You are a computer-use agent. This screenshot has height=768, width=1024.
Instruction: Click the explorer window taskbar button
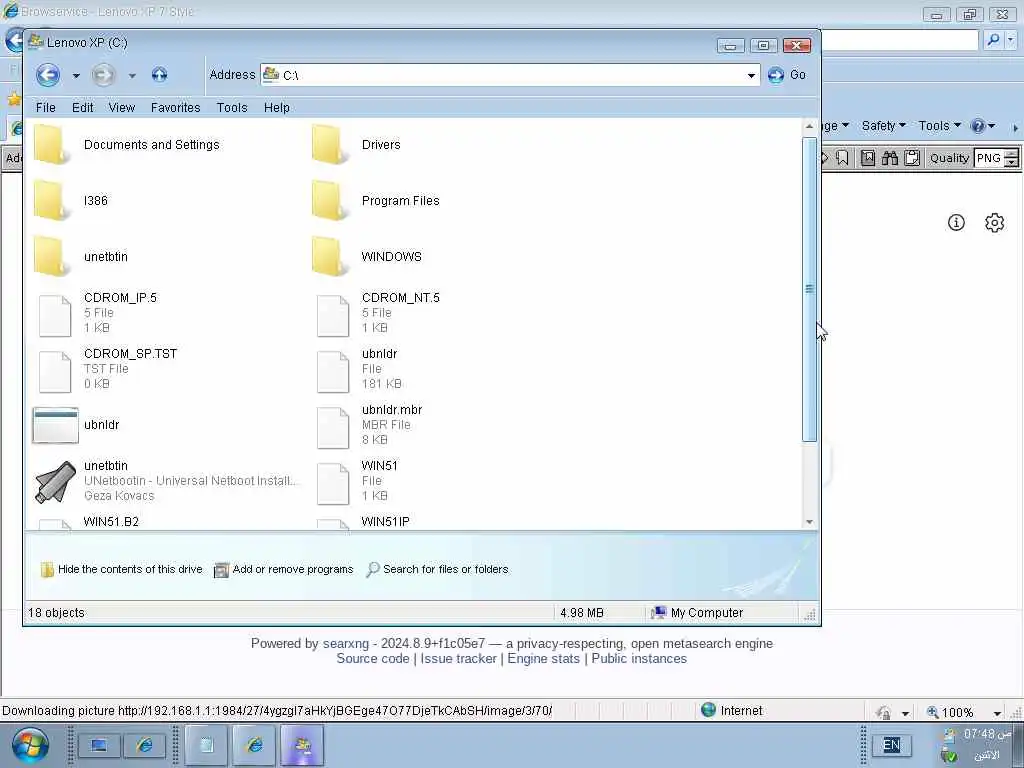pos(302,744)
